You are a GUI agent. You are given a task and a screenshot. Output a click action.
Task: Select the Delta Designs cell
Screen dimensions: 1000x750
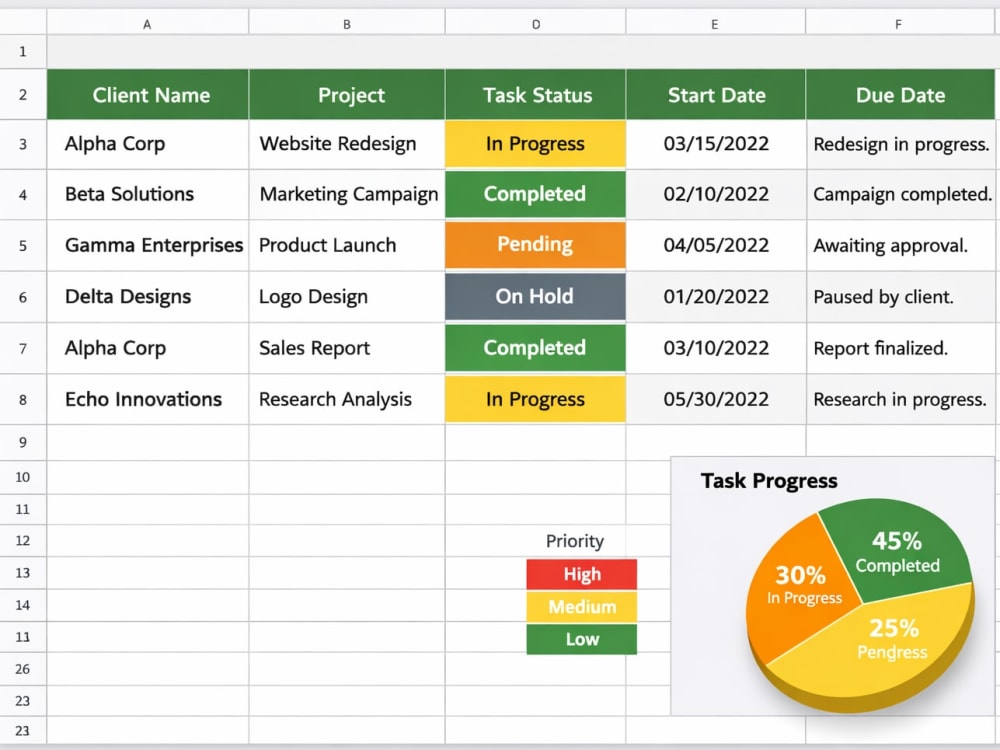click(147, 297)
